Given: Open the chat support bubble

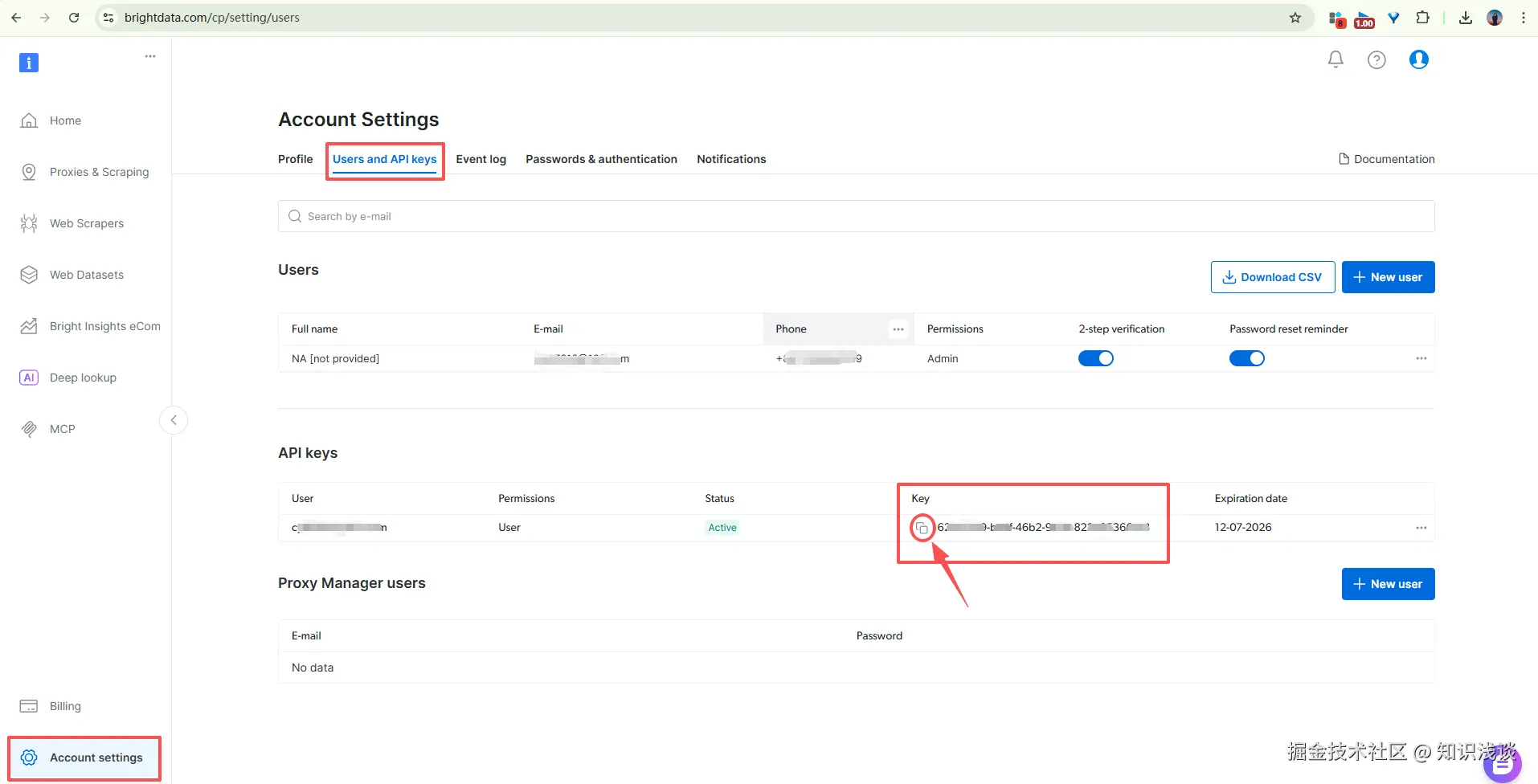Looking at the screenshot, I should [1503, 762].
